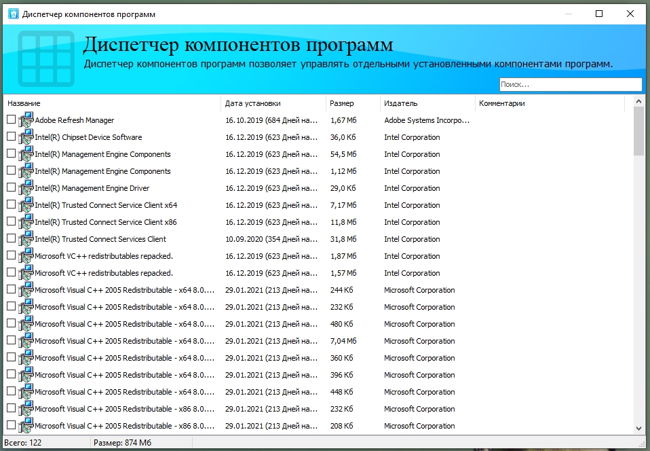This screenshot has width=650, height=451.
Task: Sort by the Размер column header
Action: (353, 104)
